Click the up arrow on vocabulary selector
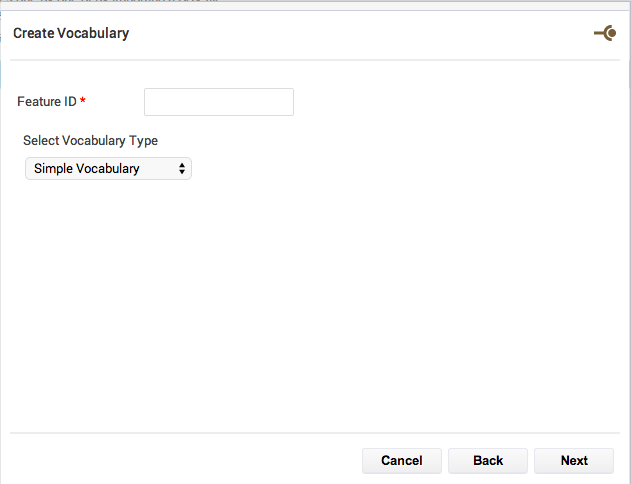Viewport: 631px width, 484px height. pyautogui.click(x=182, y=165)
